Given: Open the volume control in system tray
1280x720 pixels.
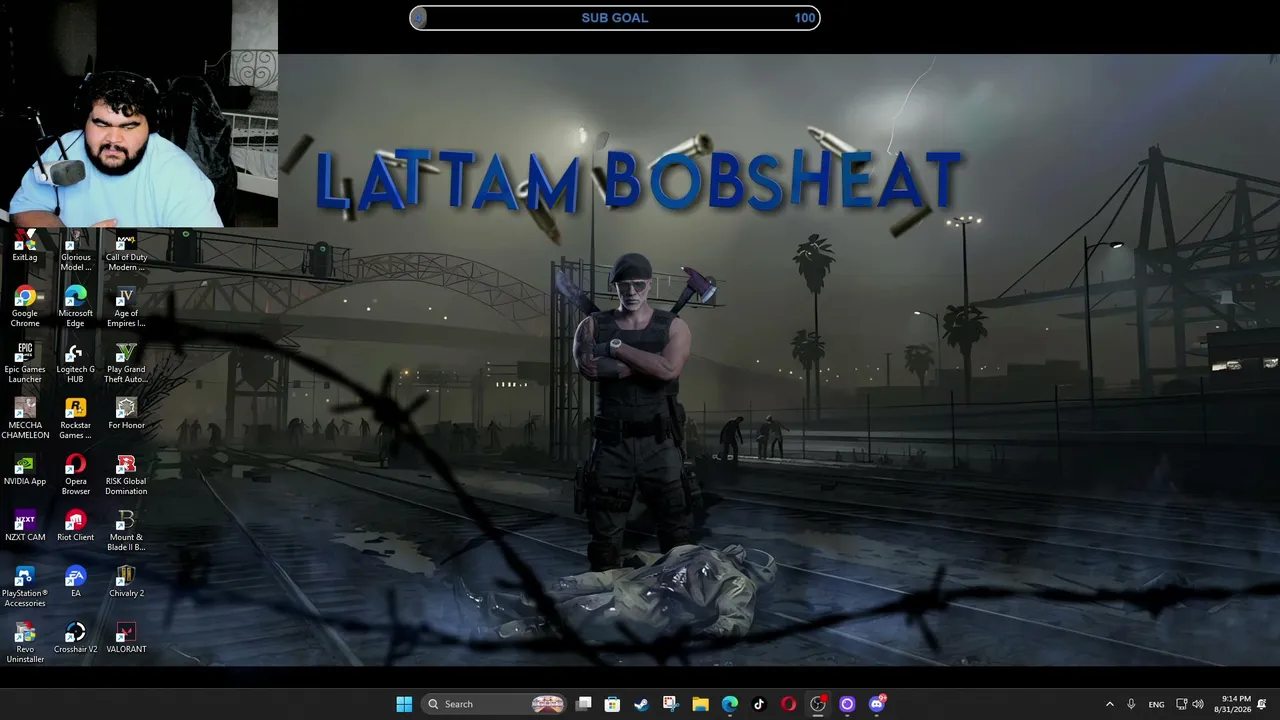Looking at the screenshot, I should coord(1198,704).
